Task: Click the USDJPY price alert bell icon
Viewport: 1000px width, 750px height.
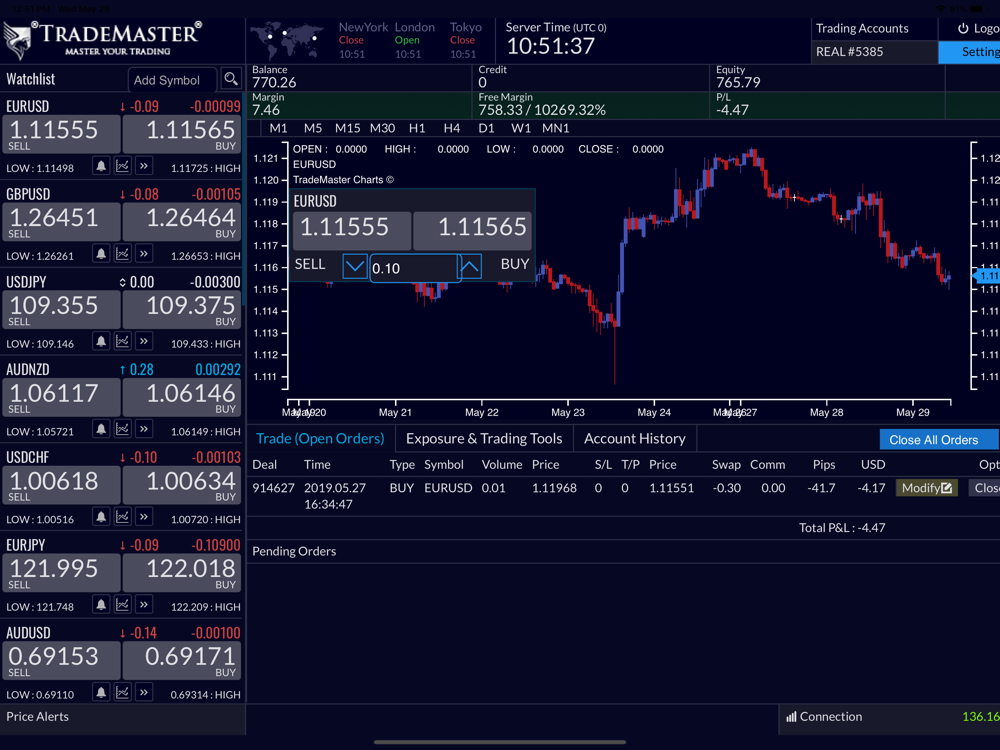Action: click(101, 342)
